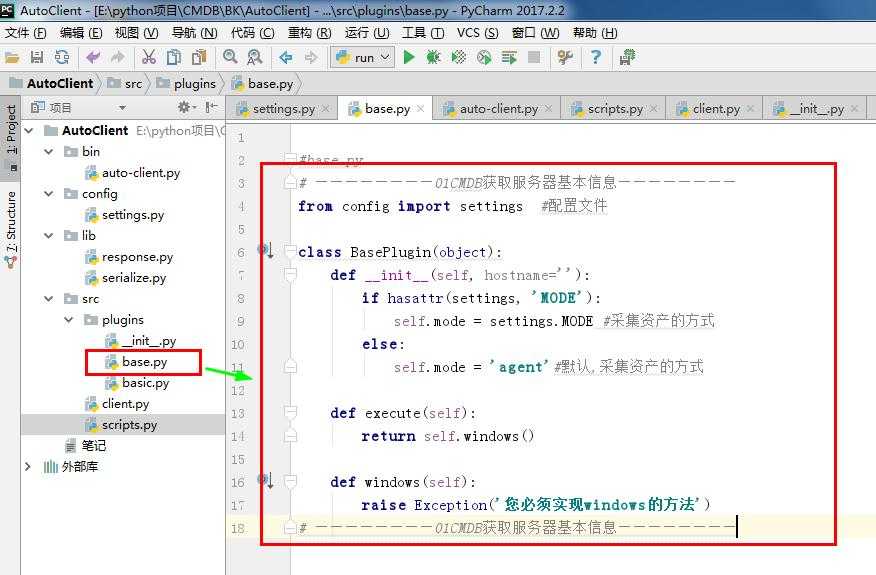Click the Run with Coverage icon
The image size is (876, 575).
point(459,57)
